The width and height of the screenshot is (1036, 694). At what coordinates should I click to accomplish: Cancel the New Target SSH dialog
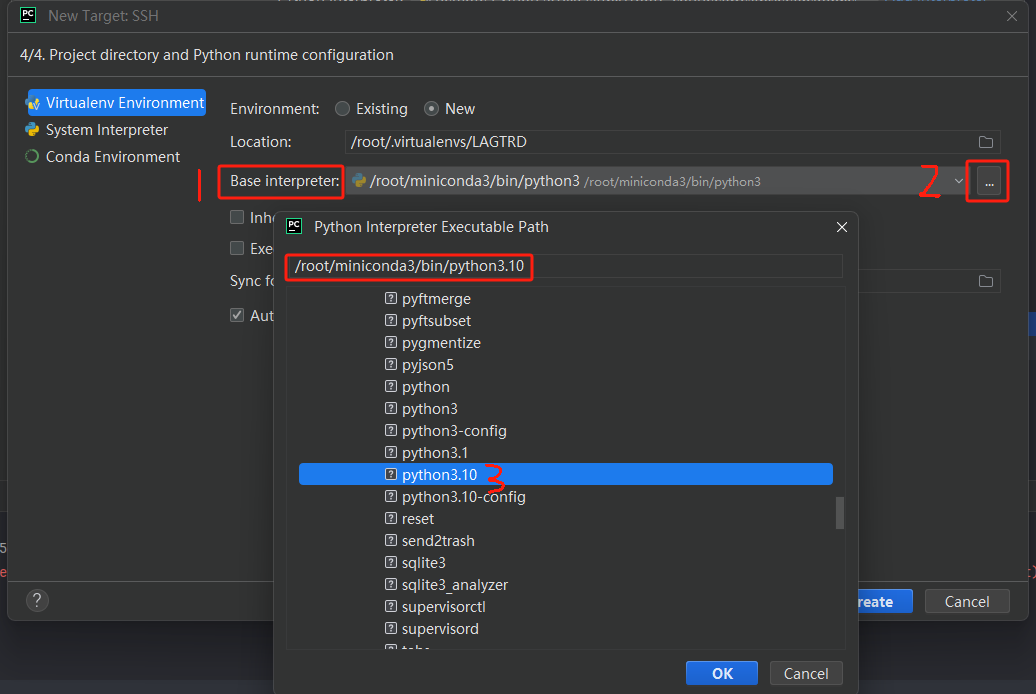pos(967,601)
